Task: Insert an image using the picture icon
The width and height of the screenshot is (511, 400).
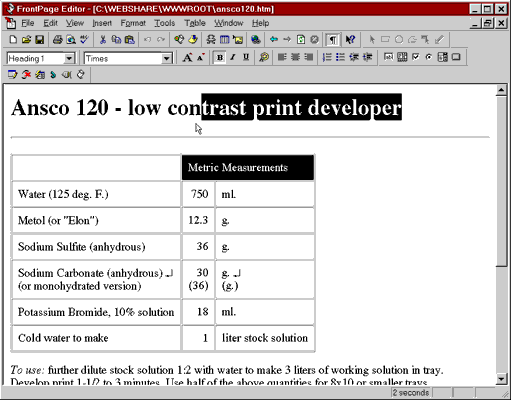Action: 238,40
